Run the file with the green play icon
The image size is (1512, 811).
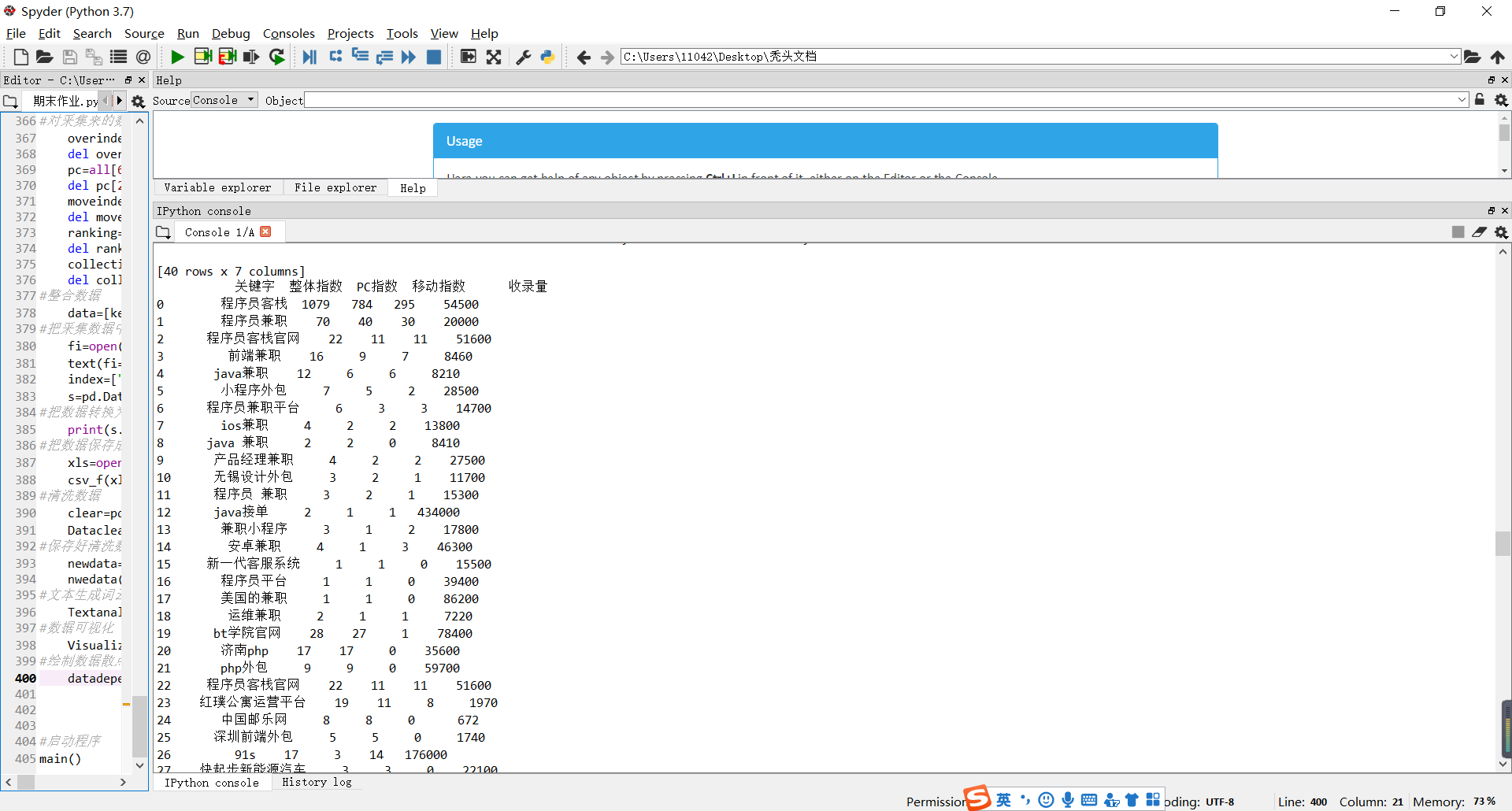177,57
